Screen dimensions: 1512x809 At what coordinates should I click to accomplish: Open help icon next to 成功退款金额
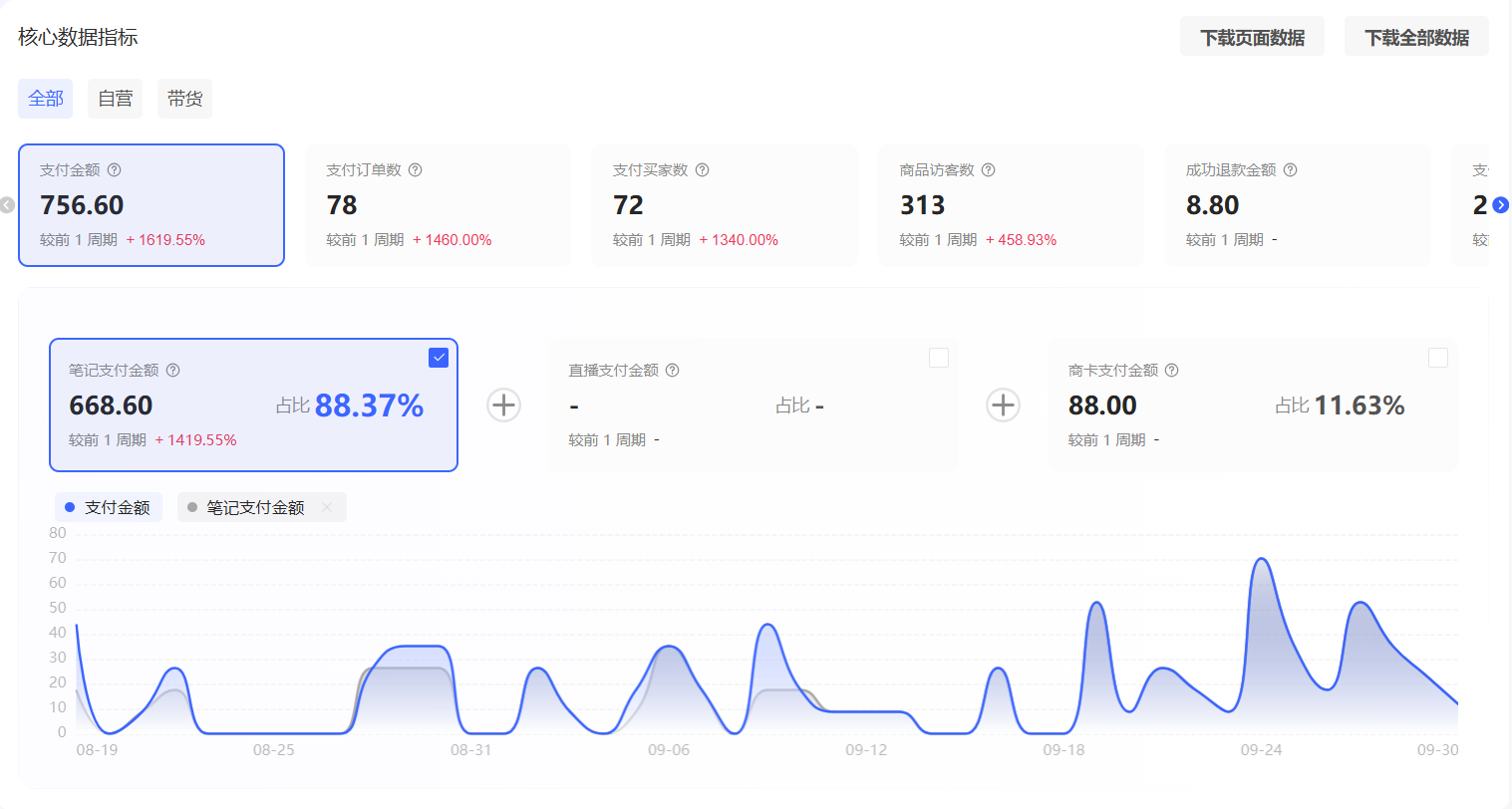click(x=1291, y=170)
